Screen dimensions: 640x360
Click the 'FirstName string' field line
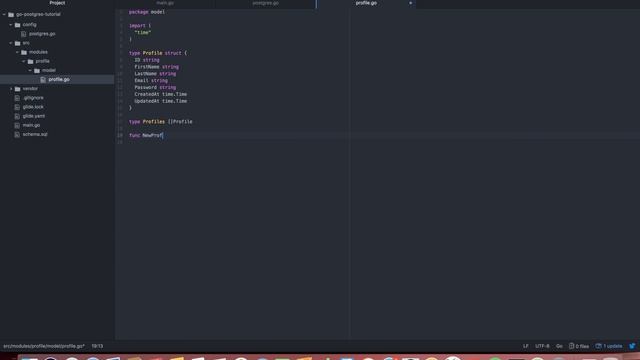pos(157,67)
